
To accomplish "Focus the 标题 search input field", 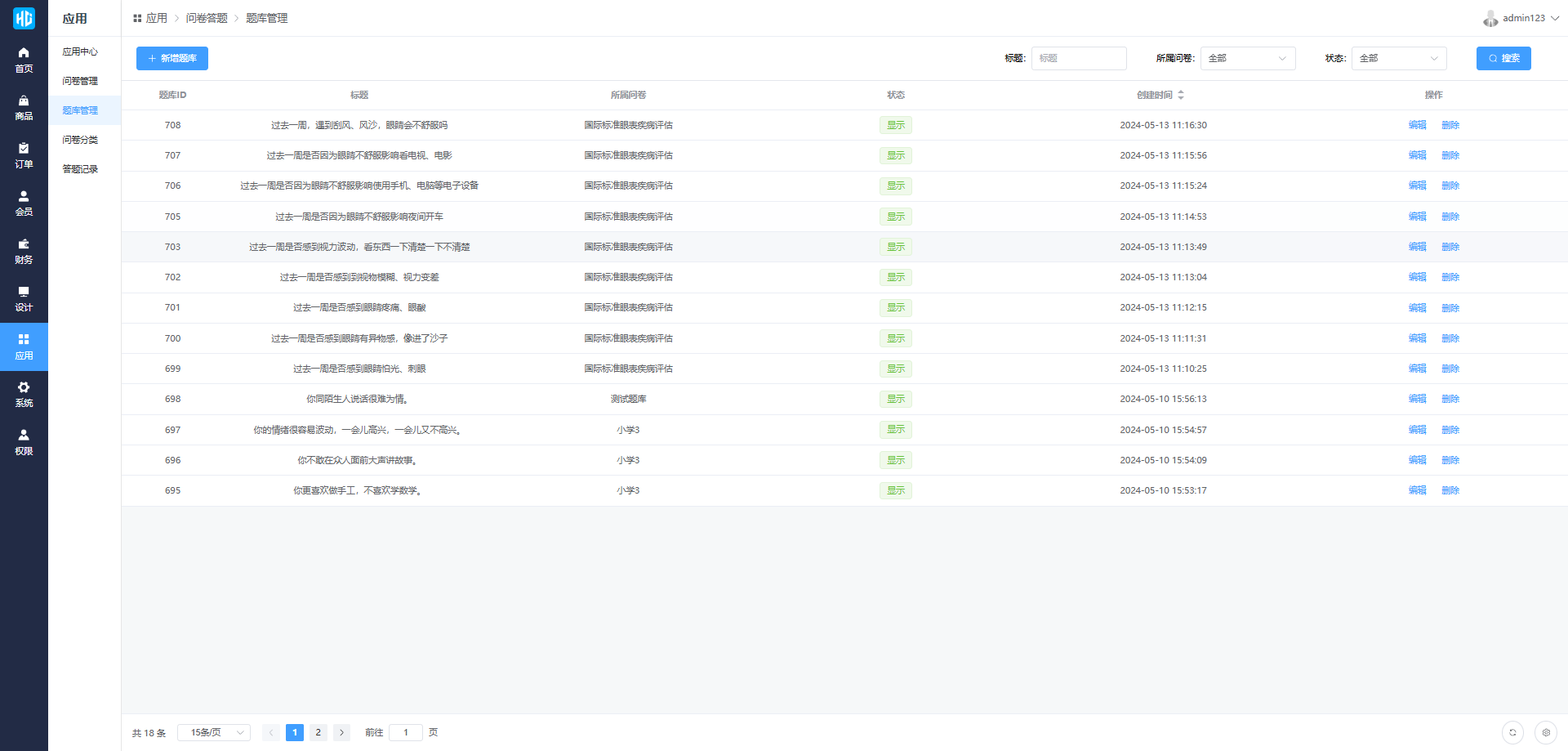I will click(x=1079, y=58).
